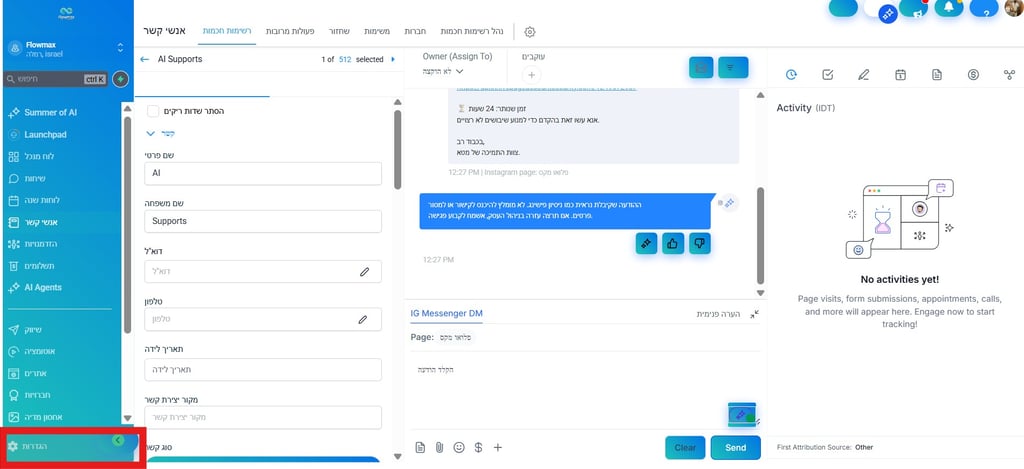
Task: Open the help question mark icon
Action: (x=984, y=8)
